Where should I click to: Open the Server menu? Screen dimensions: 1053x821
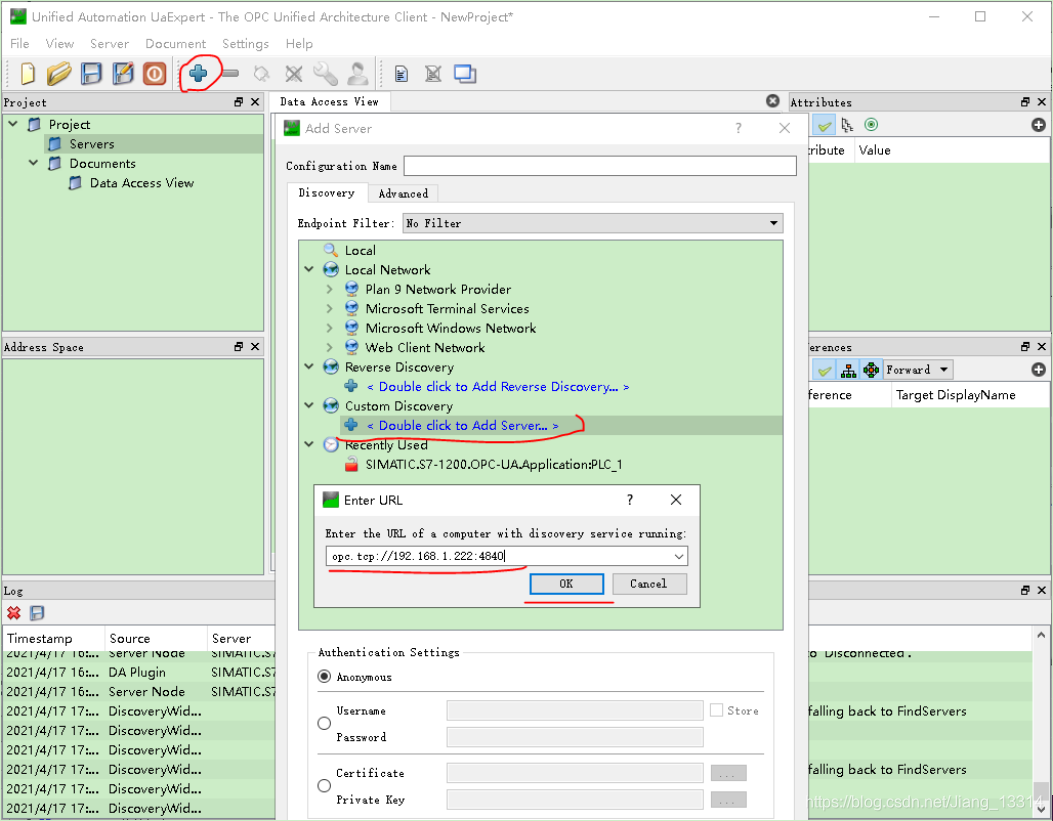(109, 44)
